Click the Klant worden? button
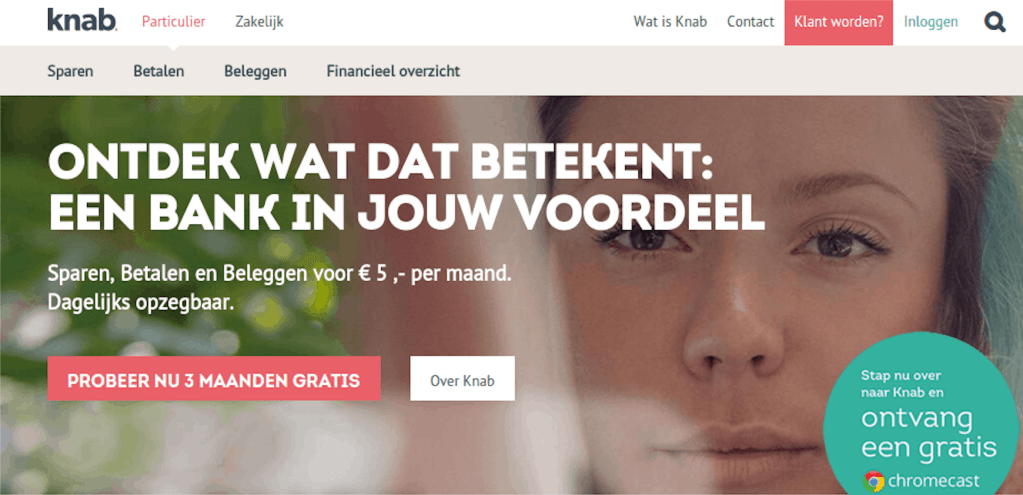Image resolution: width=1023 pixels, height=495 pixels. tap(838, 22)
